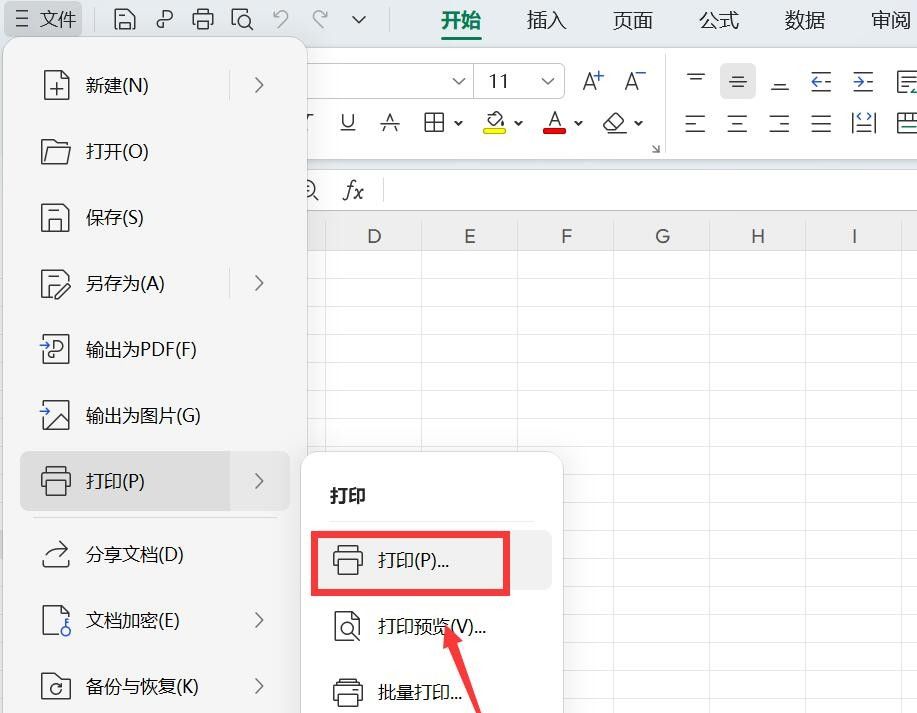Screen dimensions: 917x713
Task: Click the Save icon in quick access toolbar
Action: 124,19
